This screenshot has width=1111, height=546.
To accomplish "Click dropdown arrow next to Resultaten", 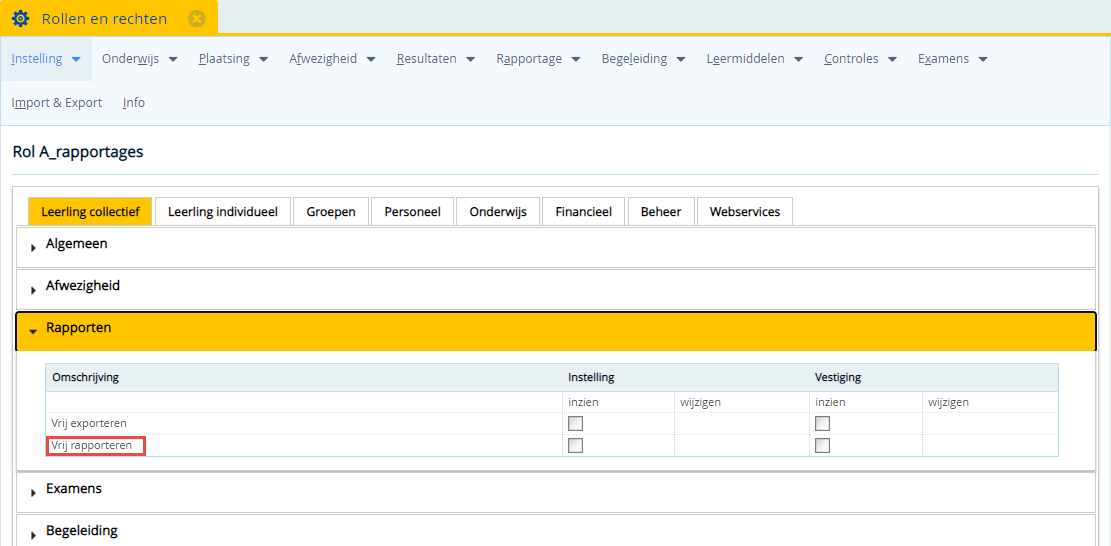I will click(470, 59).
